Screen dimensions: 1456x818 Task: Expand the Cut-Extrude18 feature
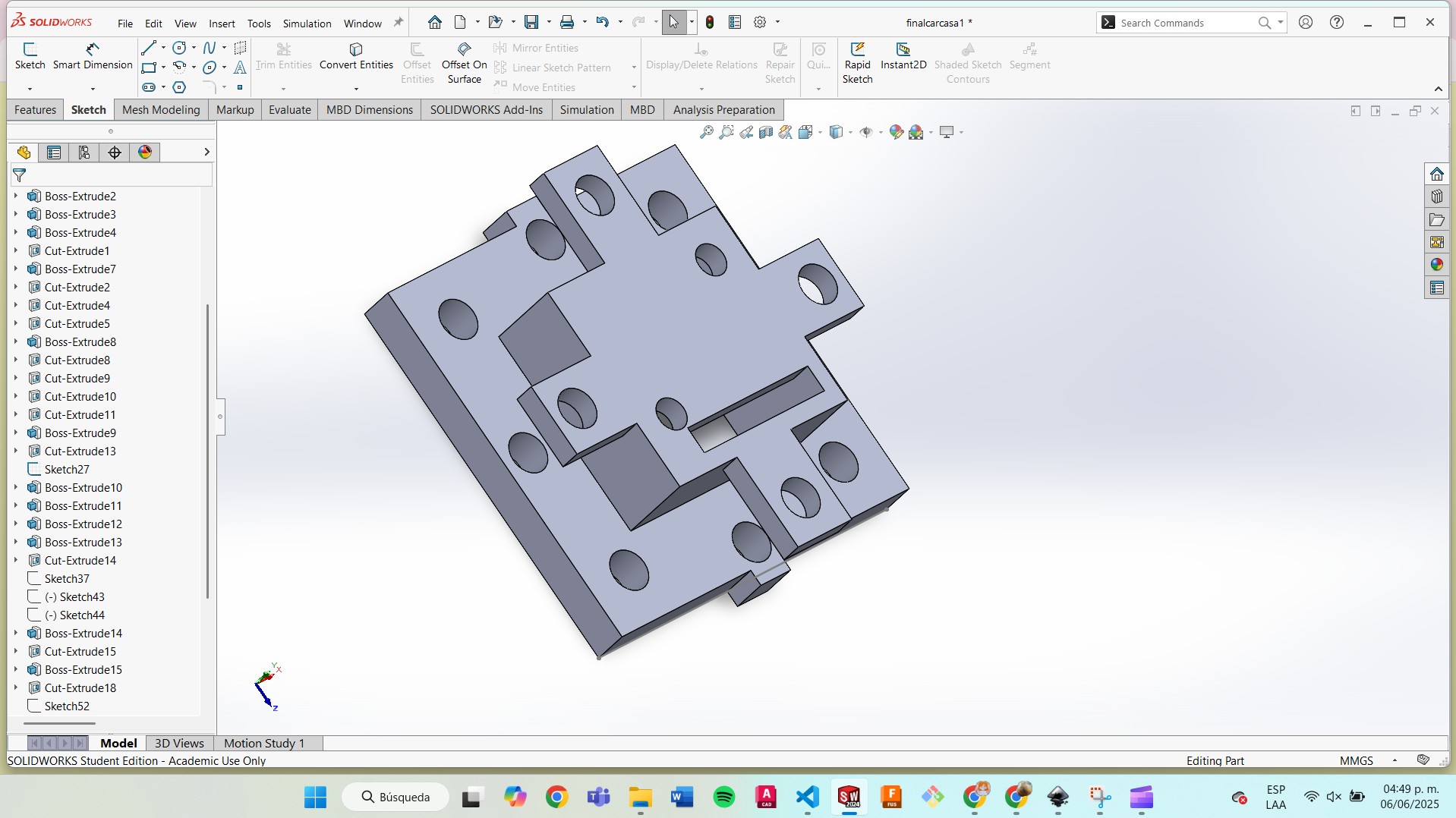16,687
